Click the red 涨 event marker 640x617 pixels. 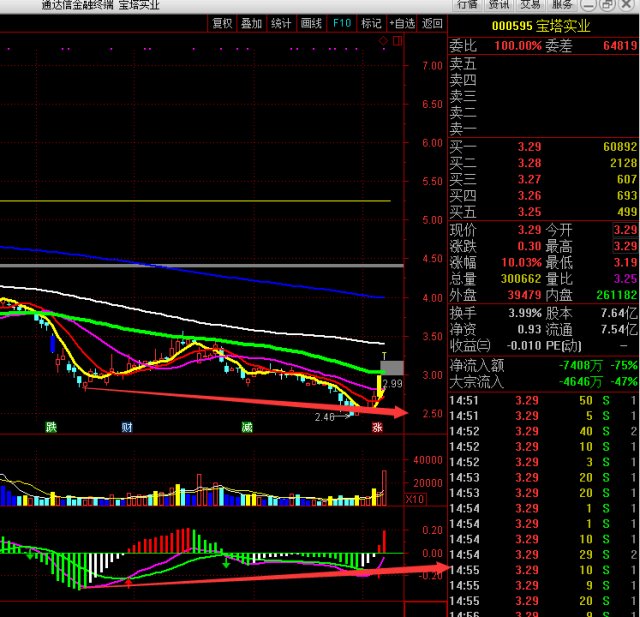(x=377, y=427)
